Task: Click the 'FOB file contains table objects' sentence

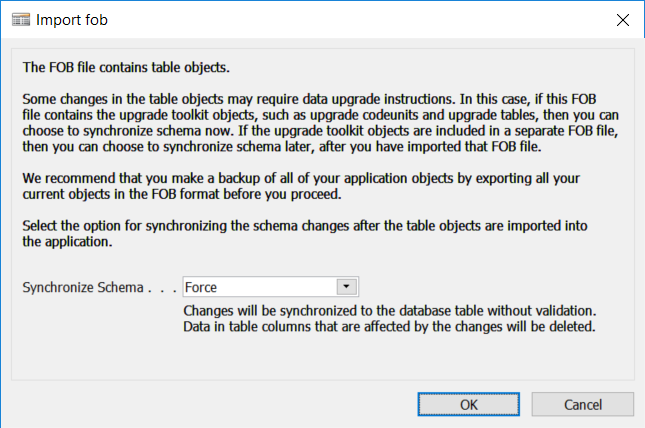Action: (x=126, y=68)
